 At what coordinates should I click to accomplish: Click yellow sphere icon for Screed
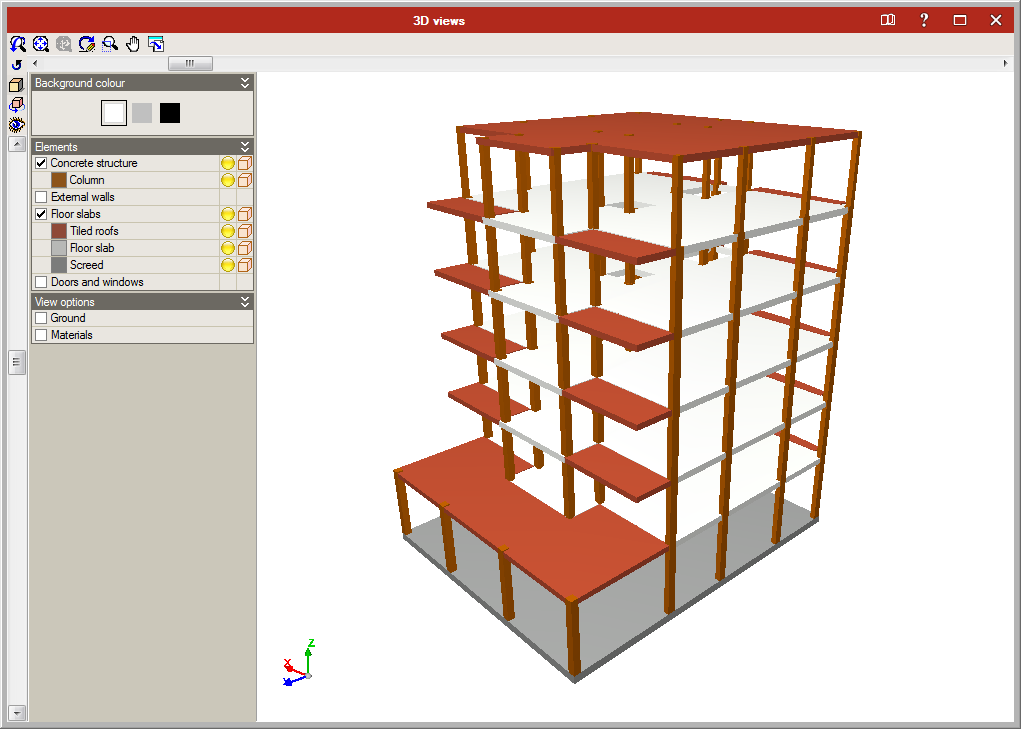228,265
